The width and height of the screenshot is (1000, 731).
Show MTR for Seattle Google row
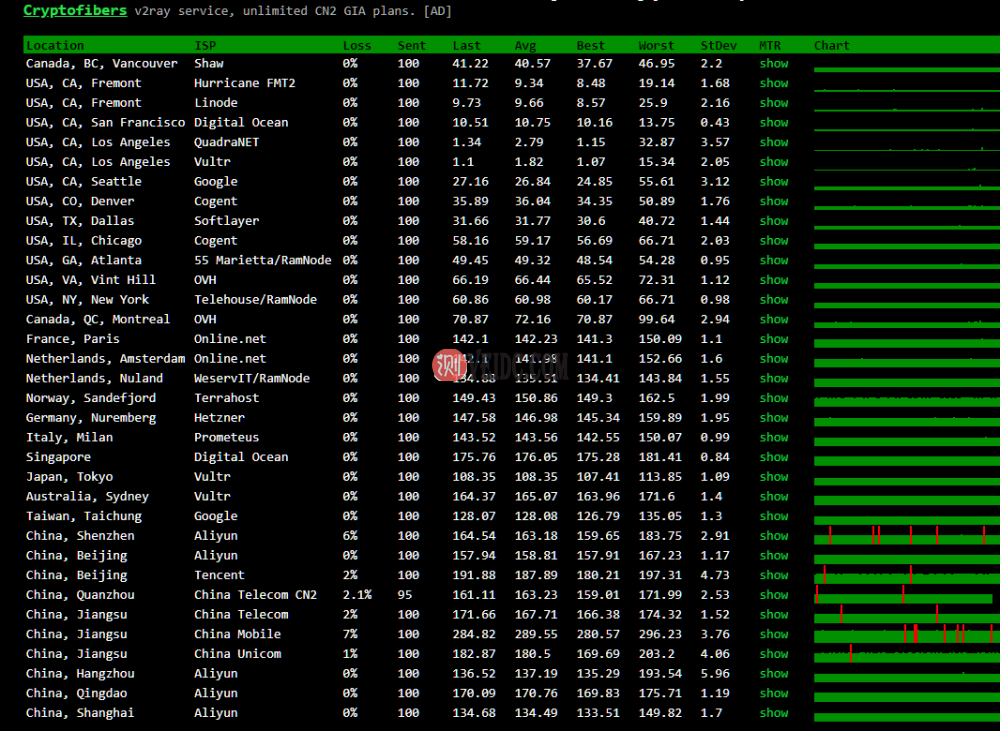click(773, 181)
